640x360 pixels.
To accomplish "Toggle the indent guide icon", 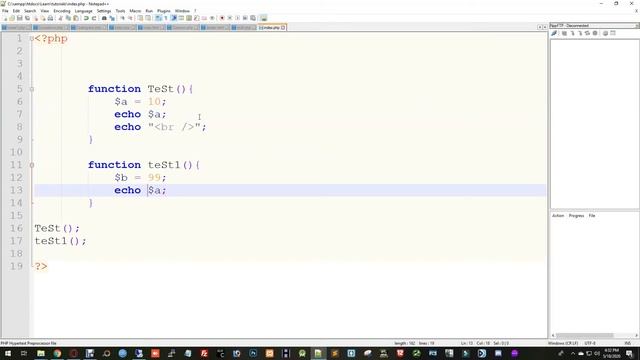I will pos(173,18).
